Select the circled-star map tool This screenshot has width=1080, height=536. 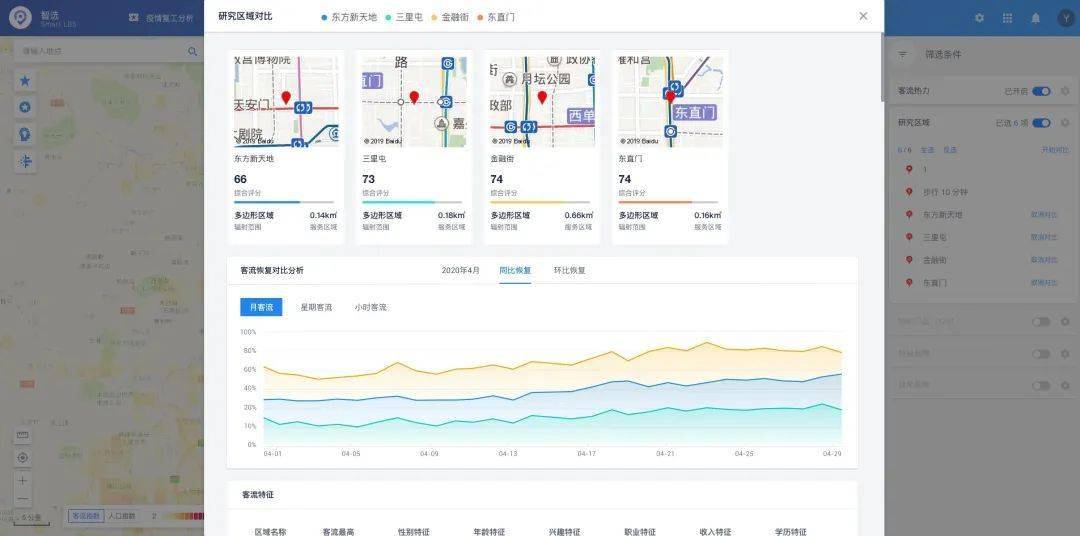[x=25, y=107]
